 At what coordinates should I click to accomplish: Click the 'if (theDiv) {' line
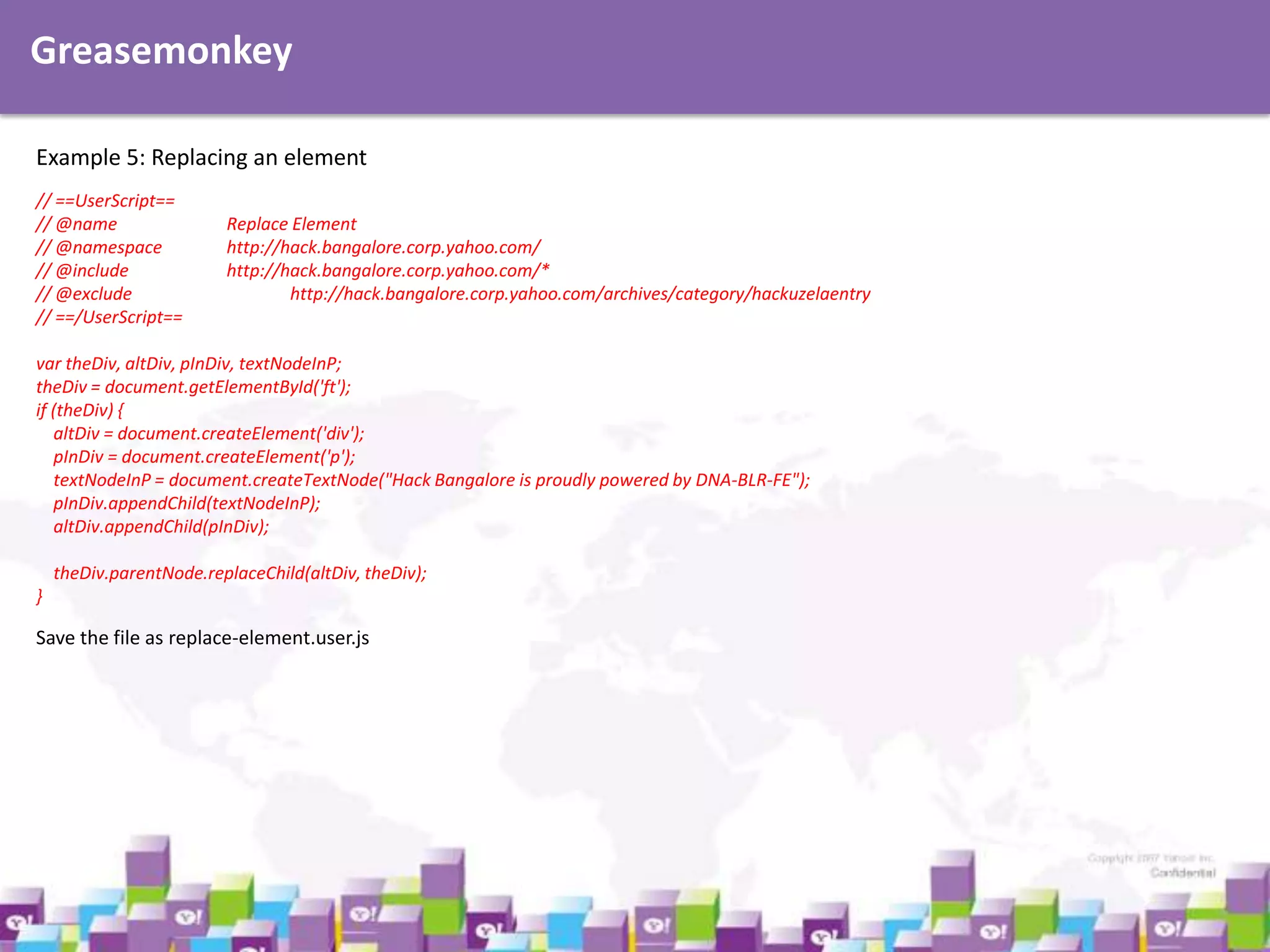click(80, 410)
